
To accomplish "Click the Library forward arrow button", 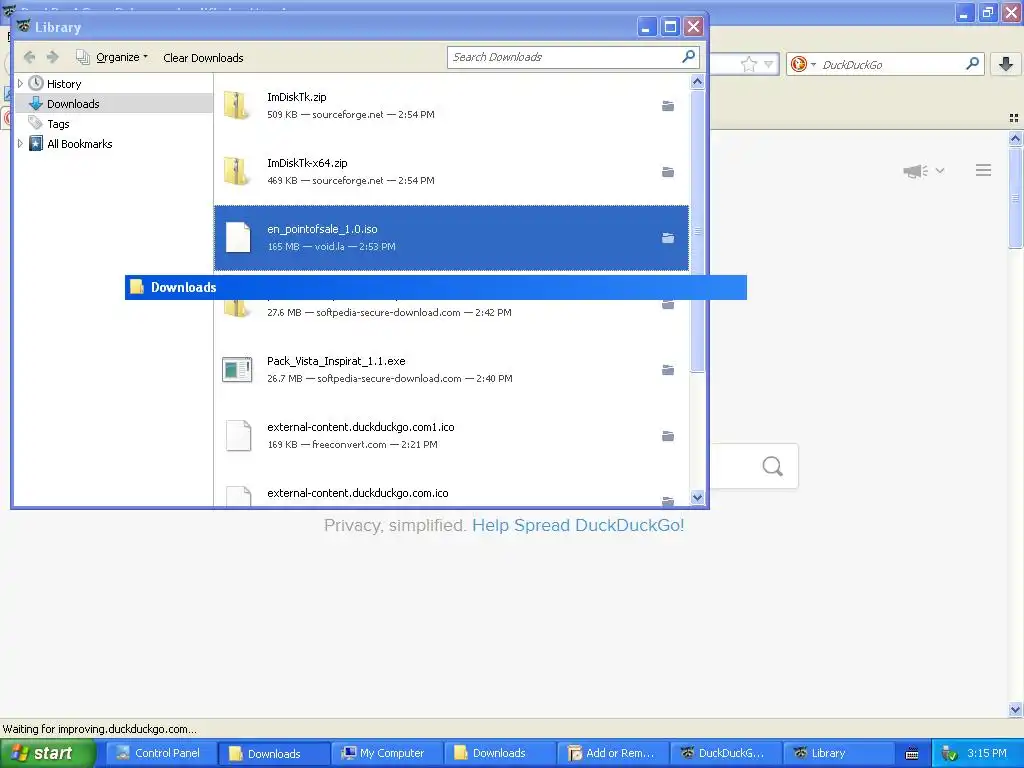I will point(53,57).
